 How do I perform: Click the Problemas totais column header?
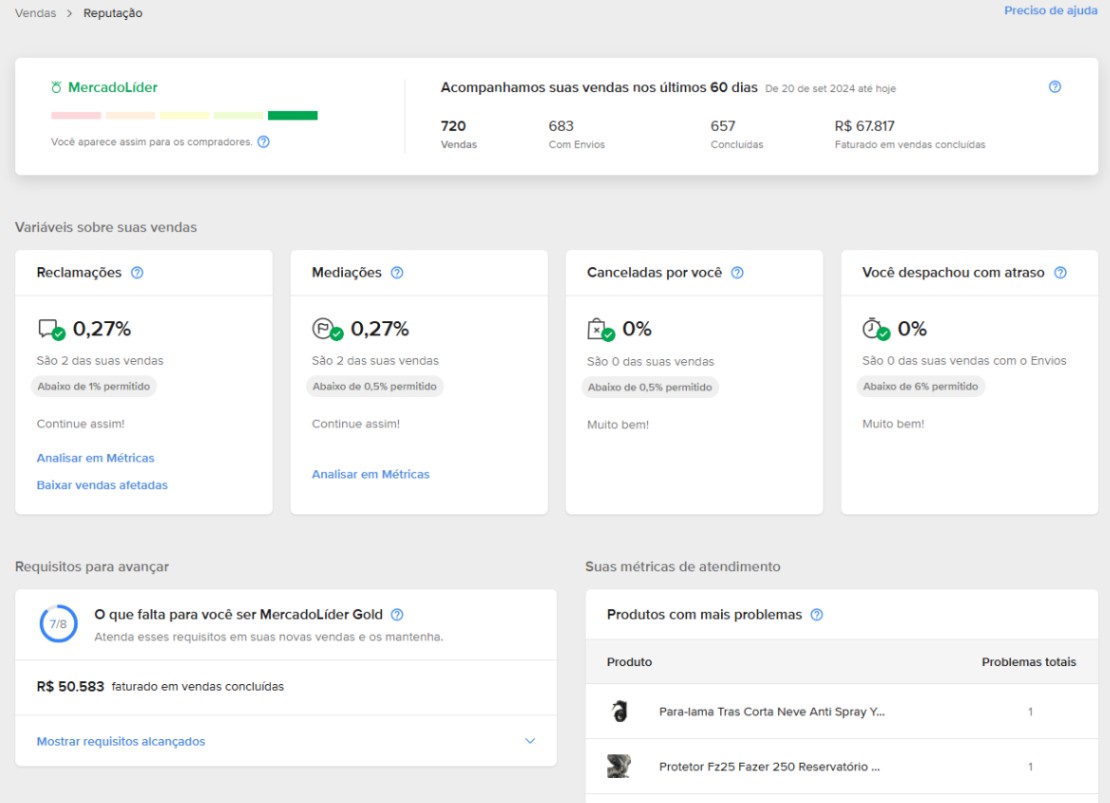(x=1029, y=662)
